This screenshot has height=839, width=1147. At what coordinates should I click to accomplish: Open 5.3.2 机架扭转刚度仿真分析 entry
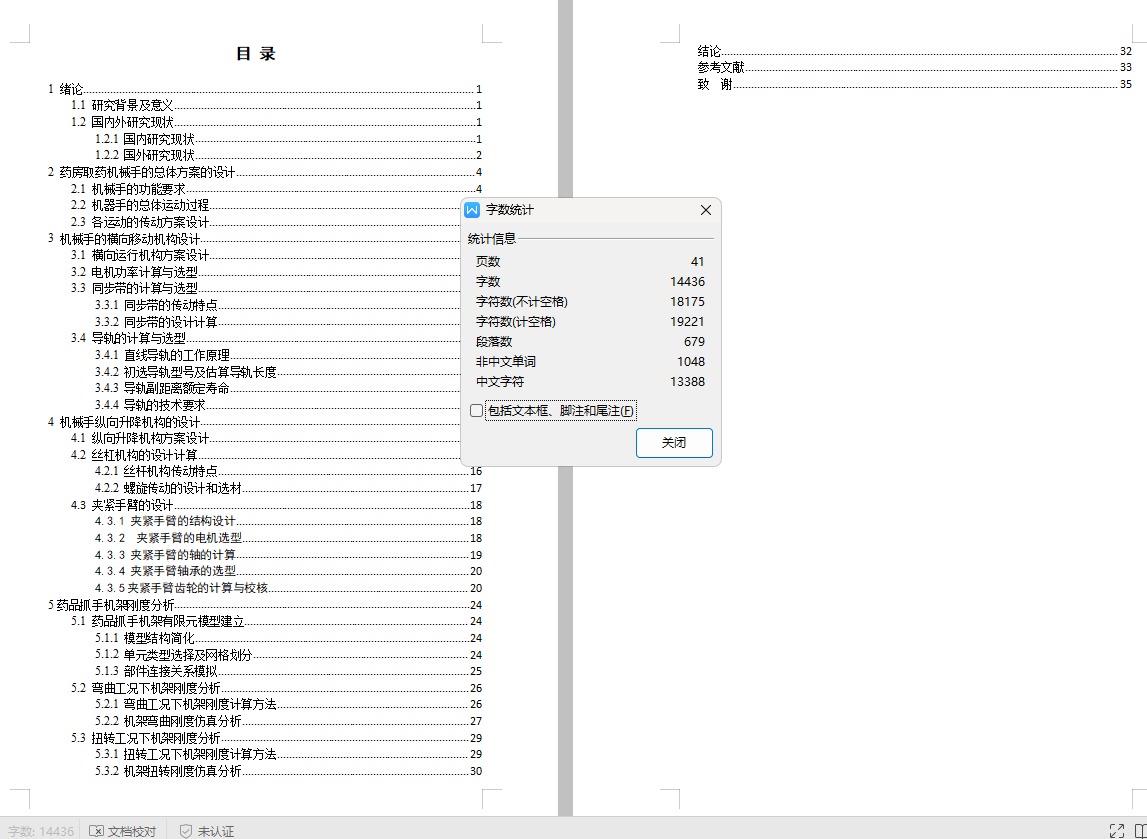pos(169,770)
